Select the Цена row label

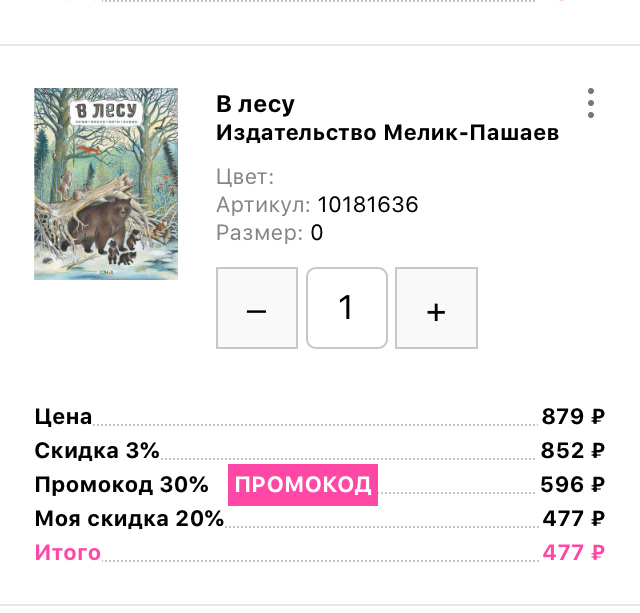pyautogui.click(x=63, y=417)
